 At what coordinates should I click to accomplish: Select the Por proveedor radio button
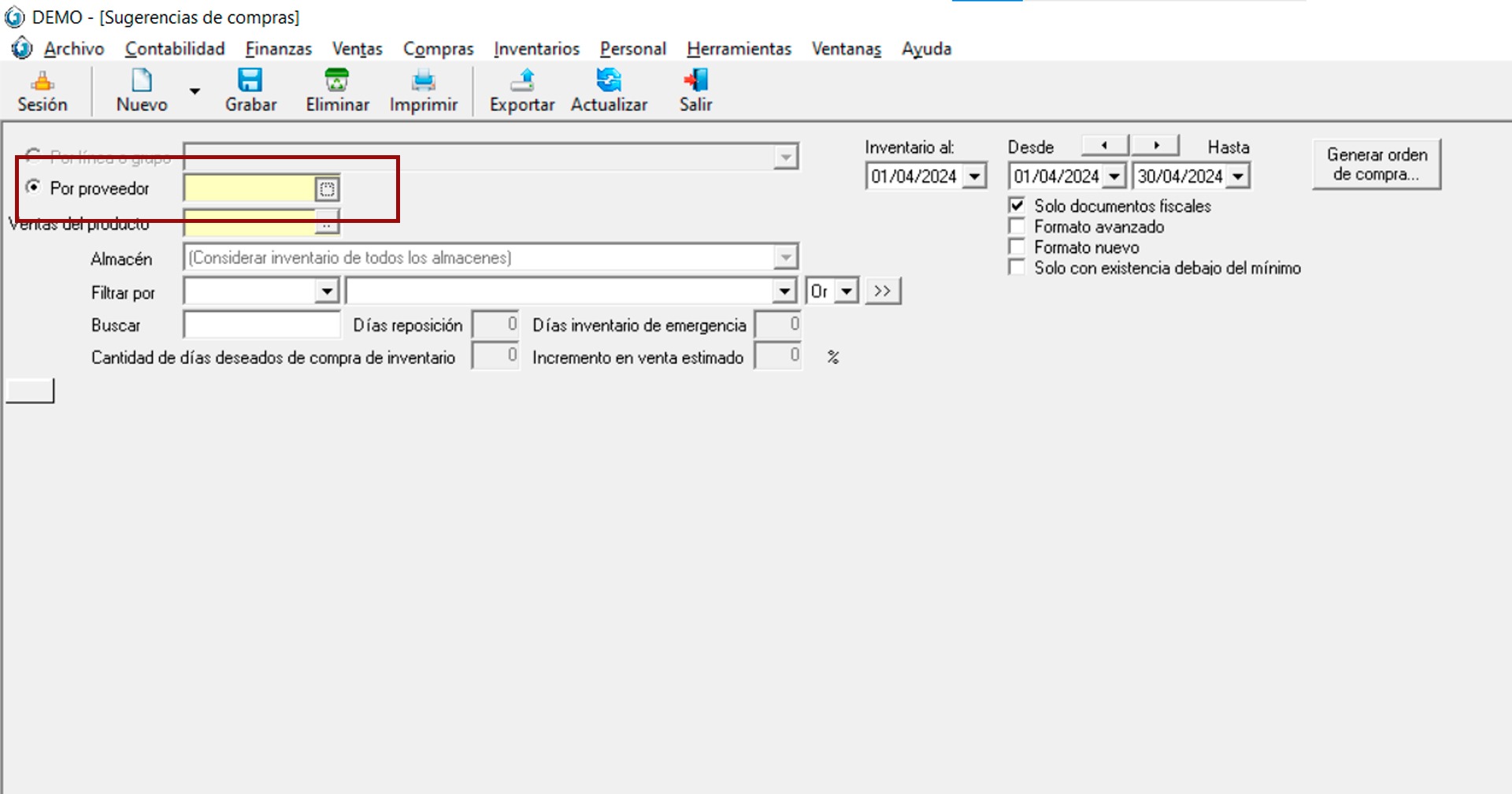click(x=33, y=187)
